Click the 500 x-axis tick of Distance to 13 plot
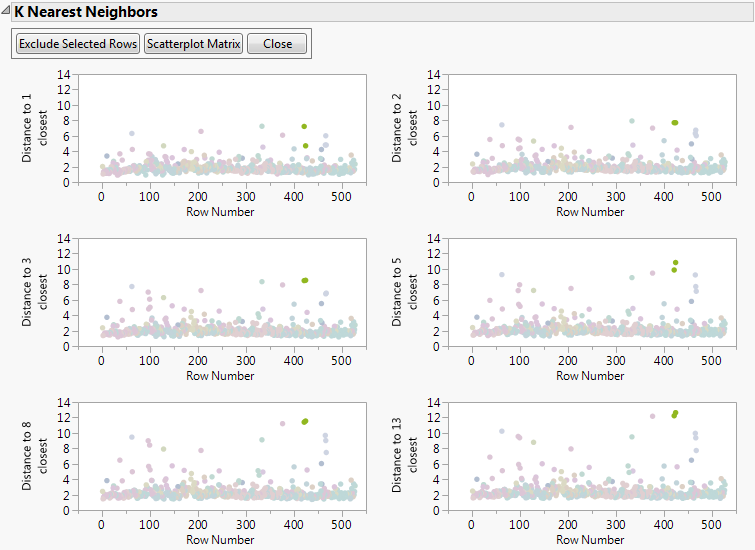The height and width of the screenshot is (550, 755). (711, 524)
